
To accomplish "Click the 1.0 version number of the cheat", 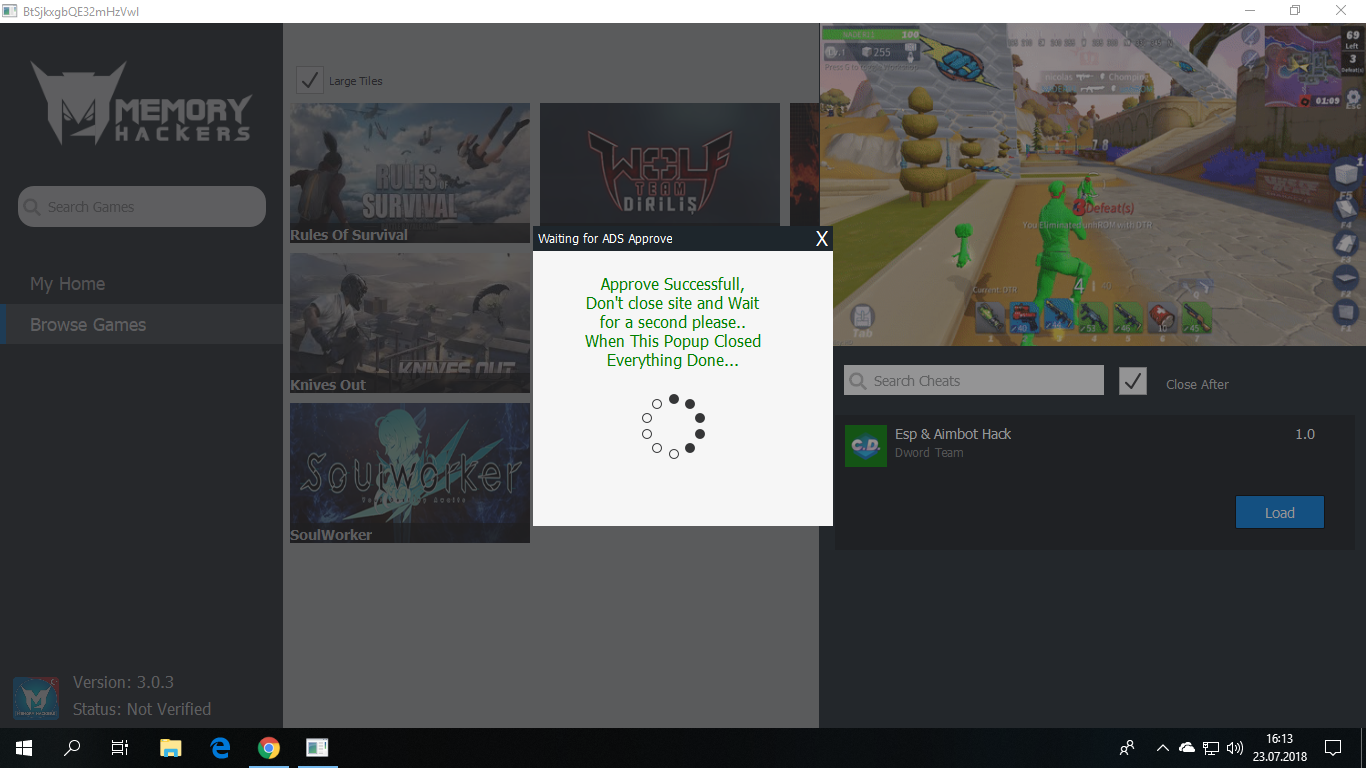I will [x=1305, y=434].
